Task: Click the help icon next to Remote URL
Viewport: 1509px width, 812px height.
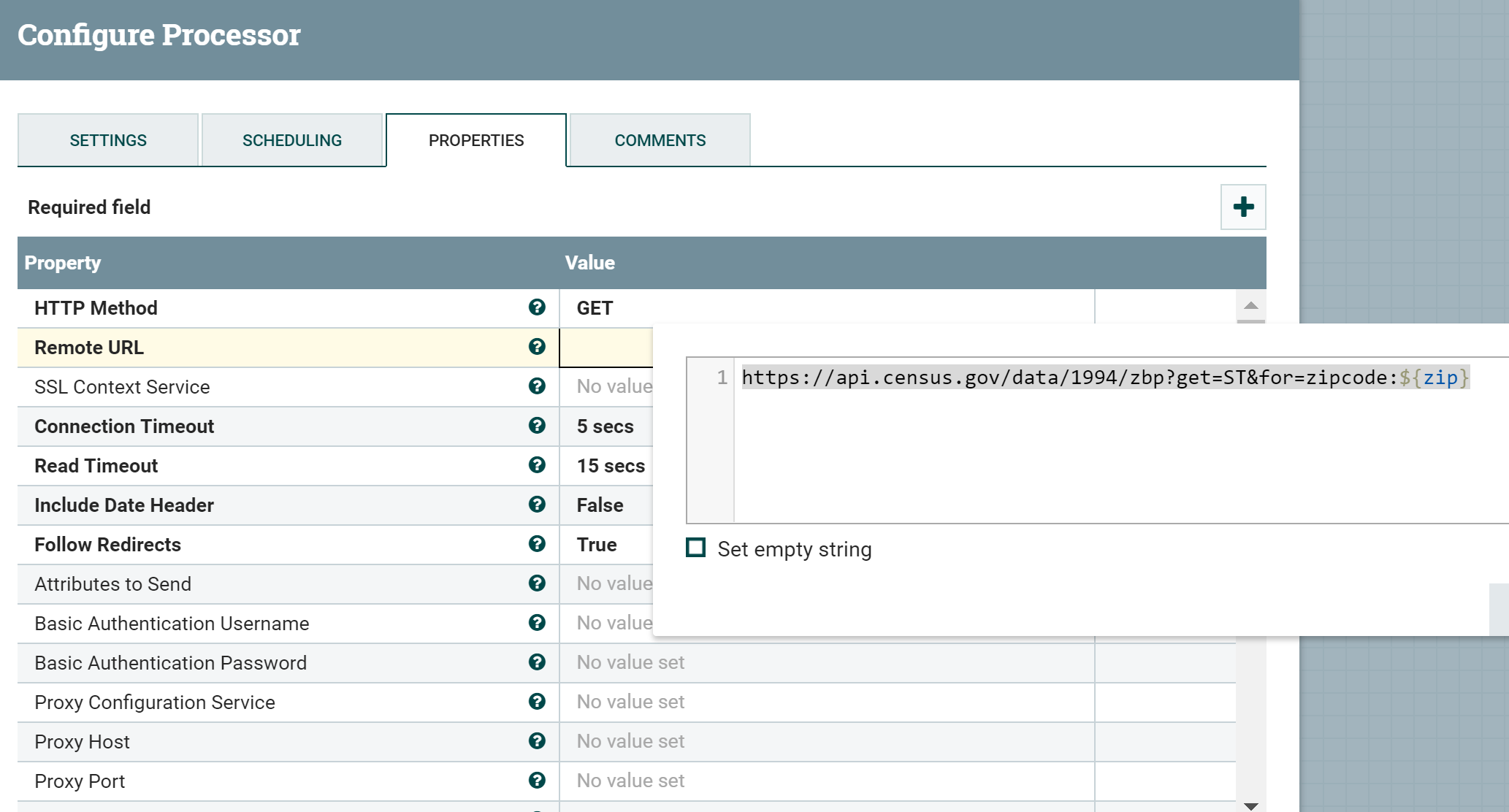Action: (x=537, y=346)
